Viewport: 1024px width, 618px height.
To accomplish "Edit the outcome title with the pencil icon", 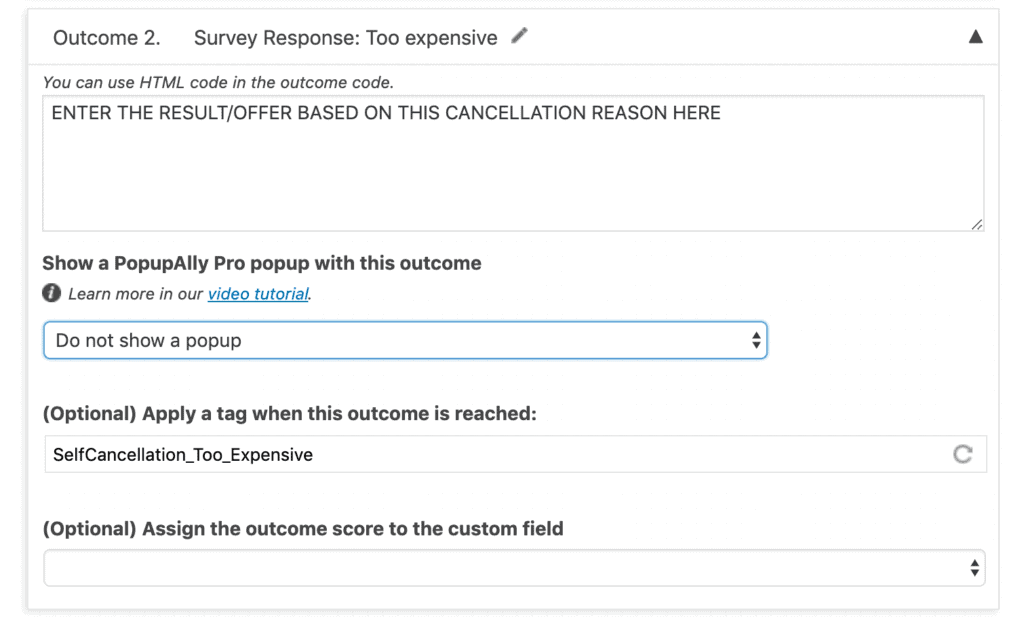I will tap(519, 36).
